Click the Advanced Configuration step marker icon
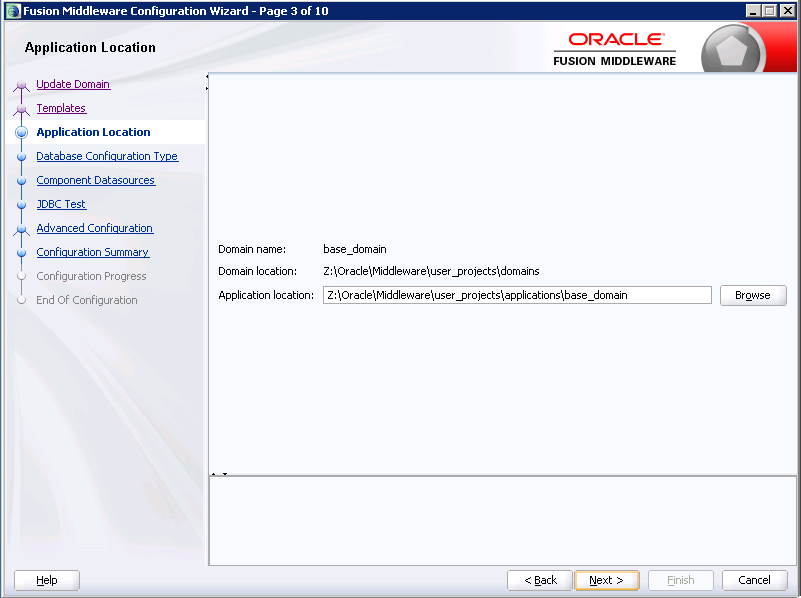The image size is (801, 598). tap(21, 229)
